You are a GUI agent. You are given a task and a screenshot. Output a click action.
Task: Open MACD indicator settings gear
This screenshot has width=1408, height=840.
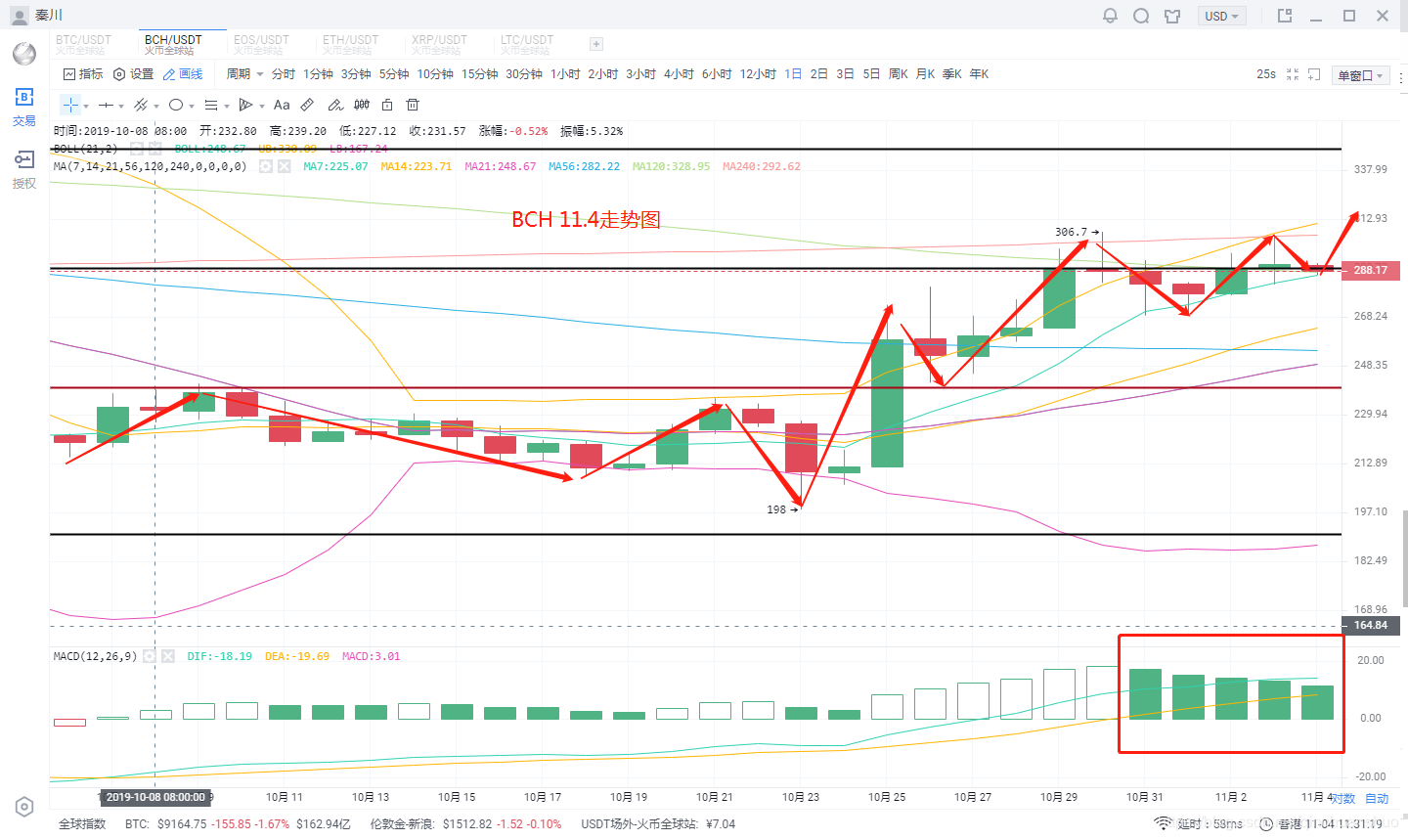(149, 656)
